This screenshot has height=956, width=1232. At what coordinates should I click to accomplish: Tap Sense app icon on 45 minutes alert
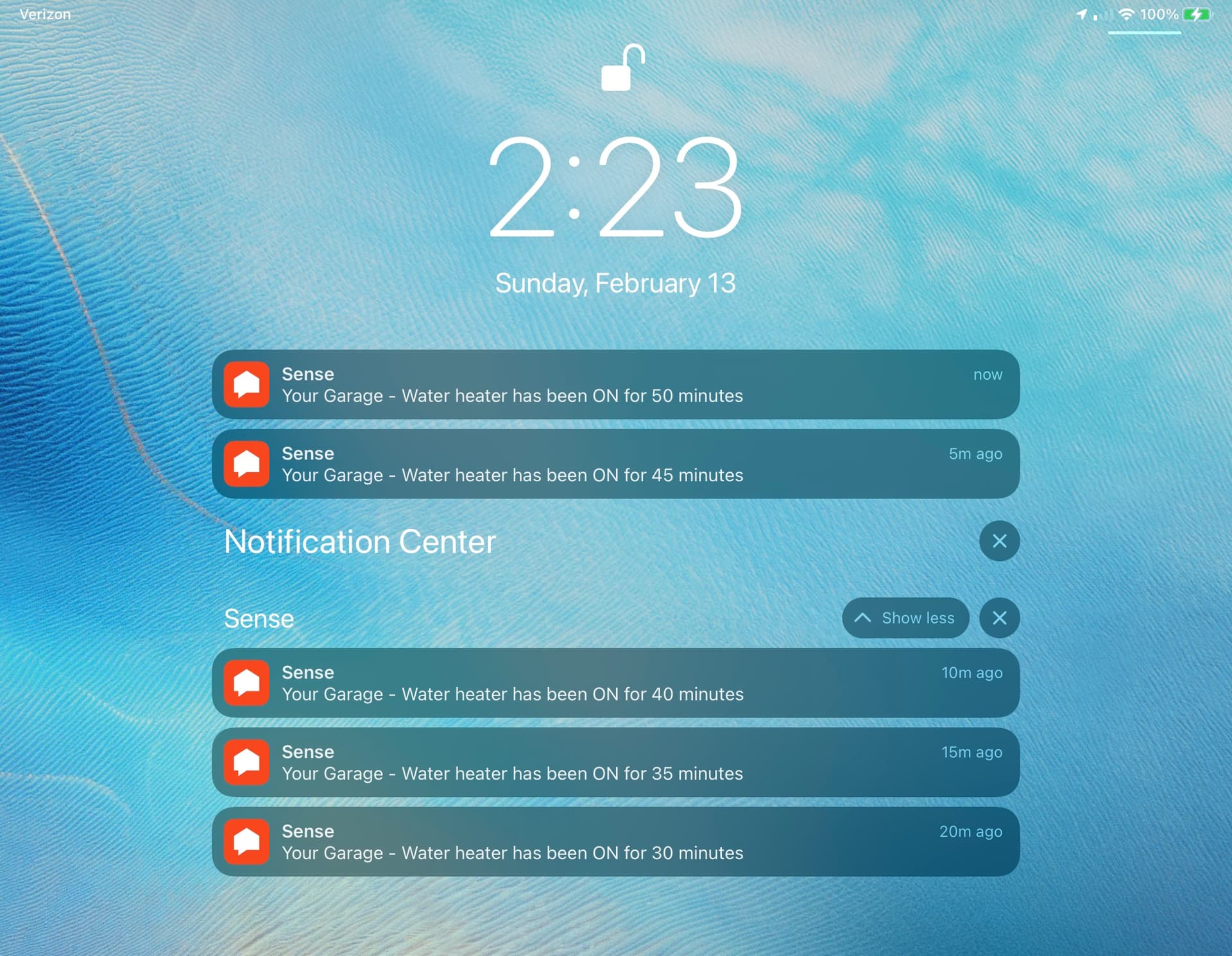[246, 464]
